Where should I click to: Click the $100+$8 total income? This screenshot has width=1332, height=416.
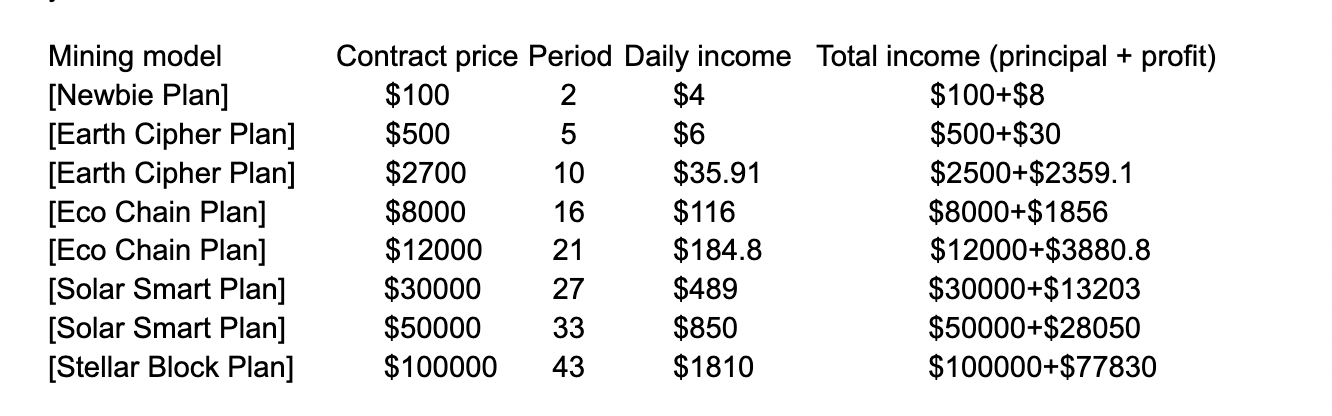pyautogui.click(x=987, y=96)
